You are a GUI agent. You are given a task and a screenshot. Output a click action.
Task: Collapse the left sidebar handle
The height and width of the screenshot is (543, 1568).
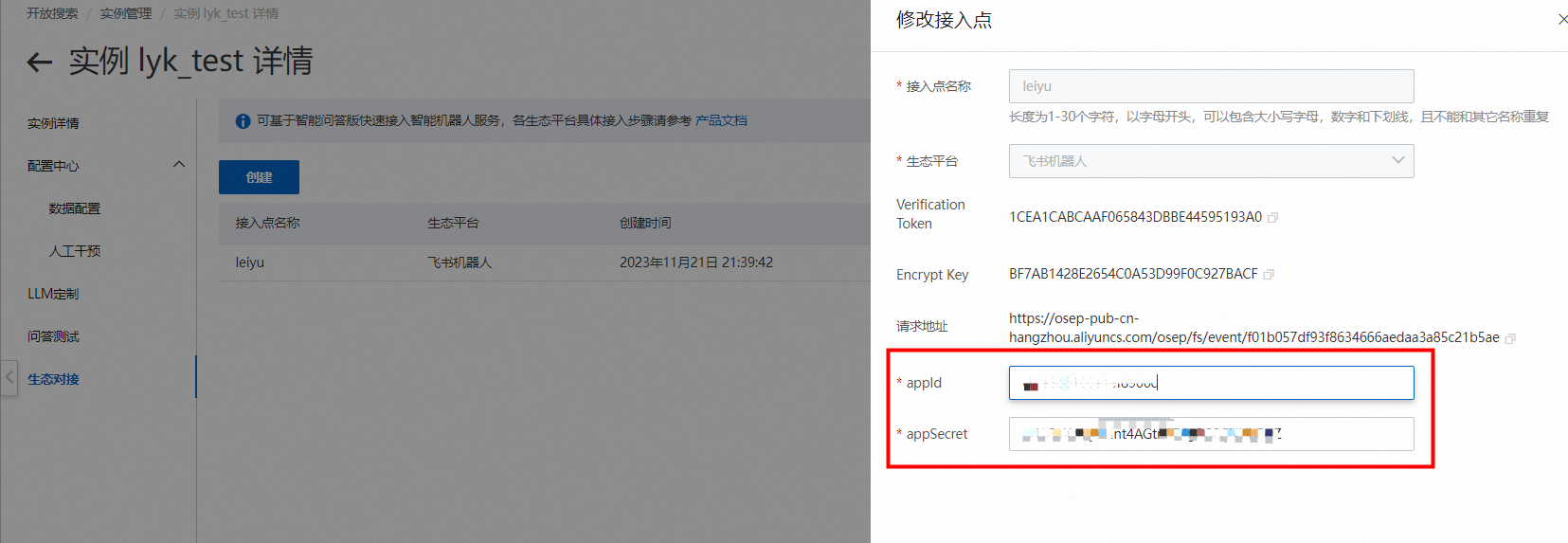coord(9,377)
